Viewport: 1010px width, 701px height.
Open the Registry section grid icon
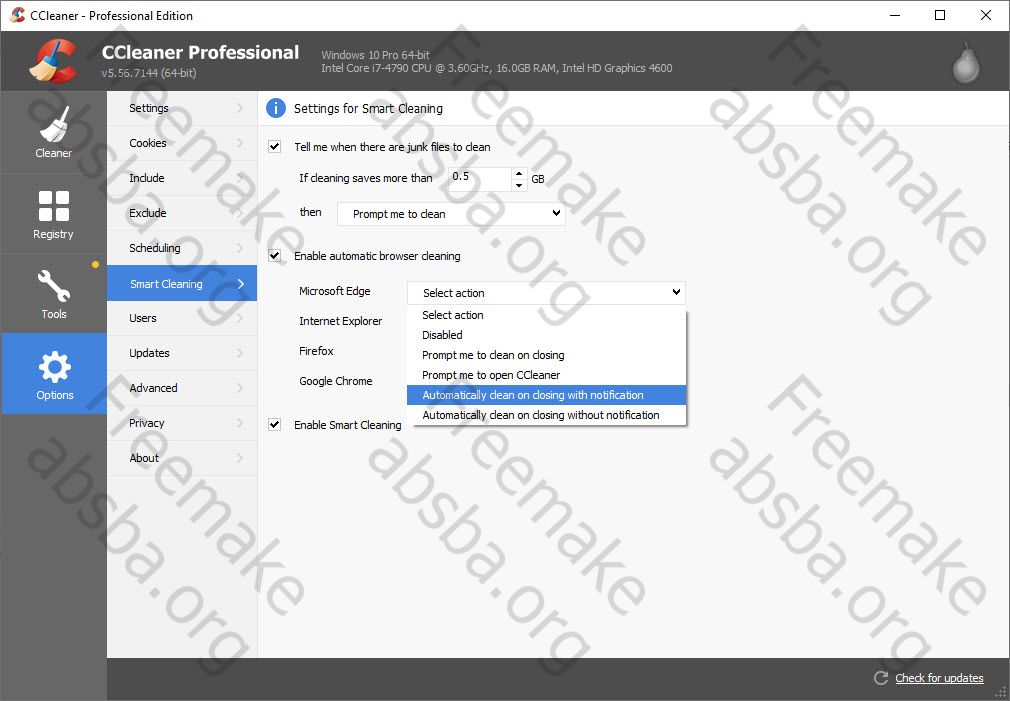click(x=53, y=206)
